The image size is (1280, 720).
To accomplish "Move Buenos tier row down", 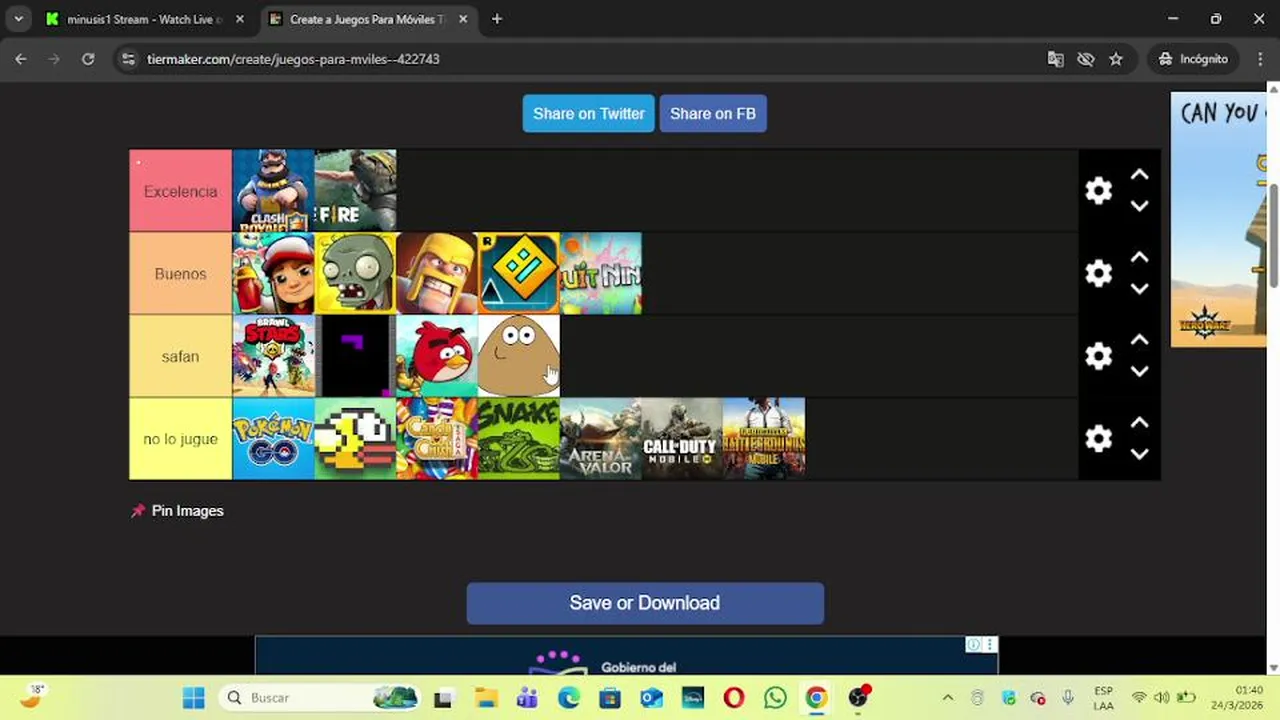I will 1139,289.
